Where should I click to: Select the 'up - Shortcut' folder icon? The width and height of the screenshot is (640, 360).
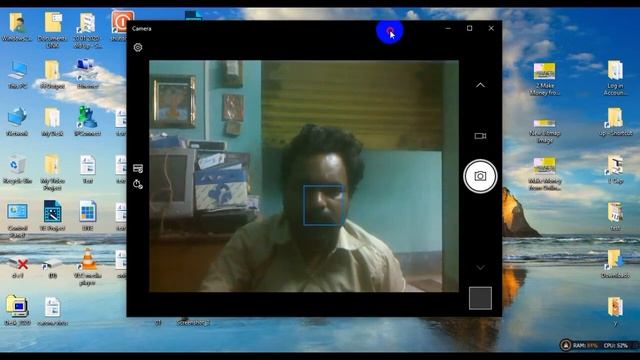click(x=615, y=122)
